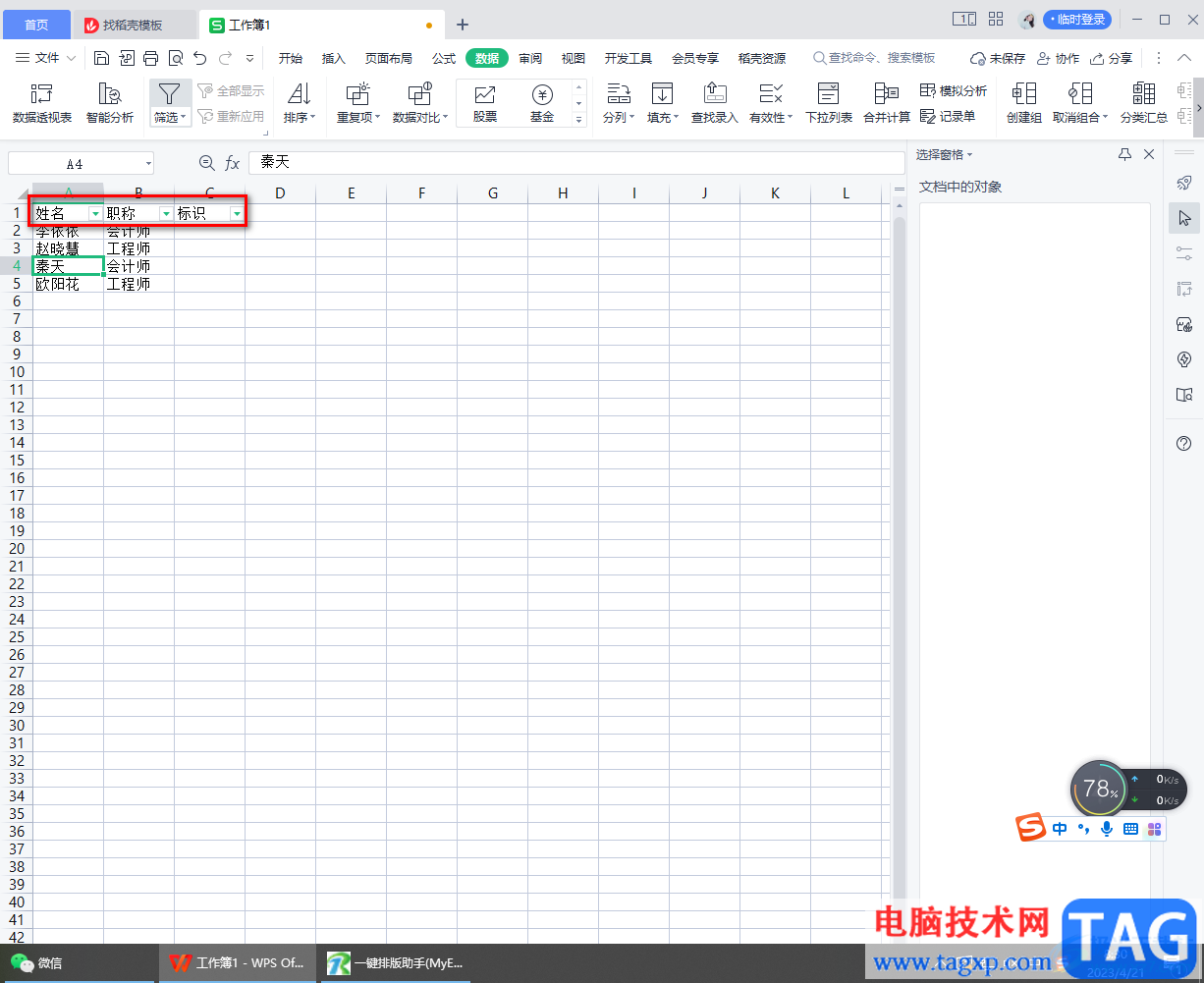Click the 排序 sort icon
This screenshot has height=983, width=1204.
click(300, 94)
